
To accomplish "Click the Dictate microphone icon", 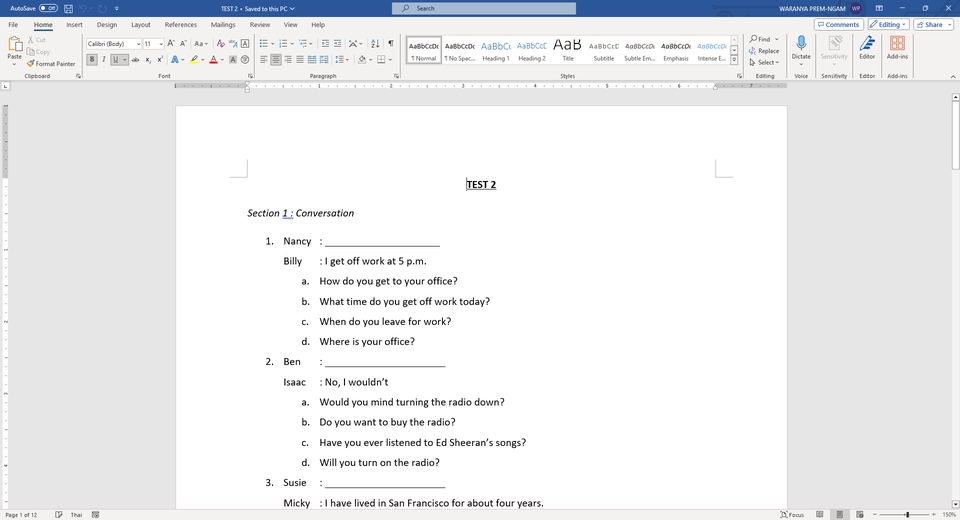I will (801, 43).
